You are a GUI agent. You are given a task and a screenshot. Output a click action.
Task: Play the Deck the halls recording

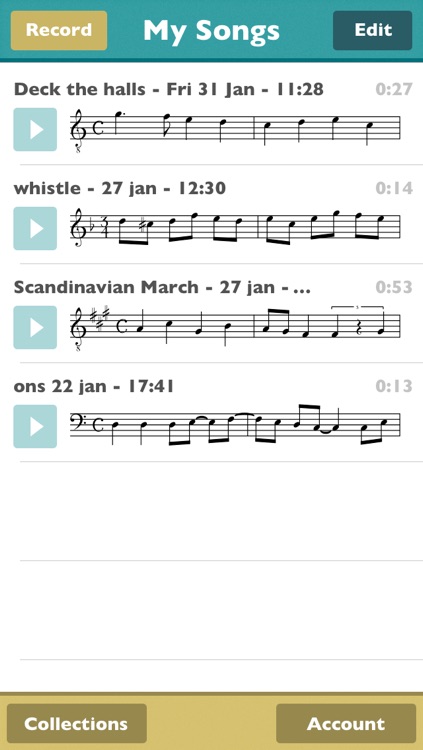pyautogui.click(x=35, y=130)
